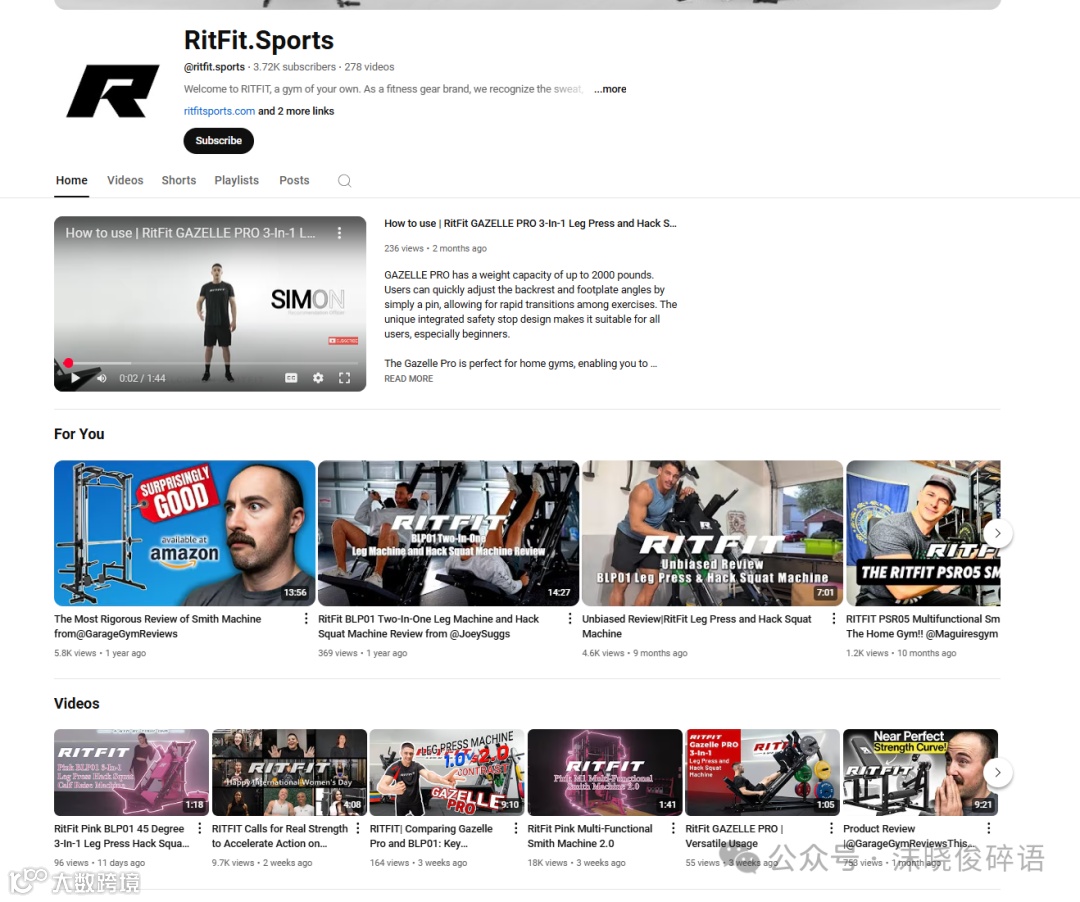Open options for Unbiased Review video

833,619
